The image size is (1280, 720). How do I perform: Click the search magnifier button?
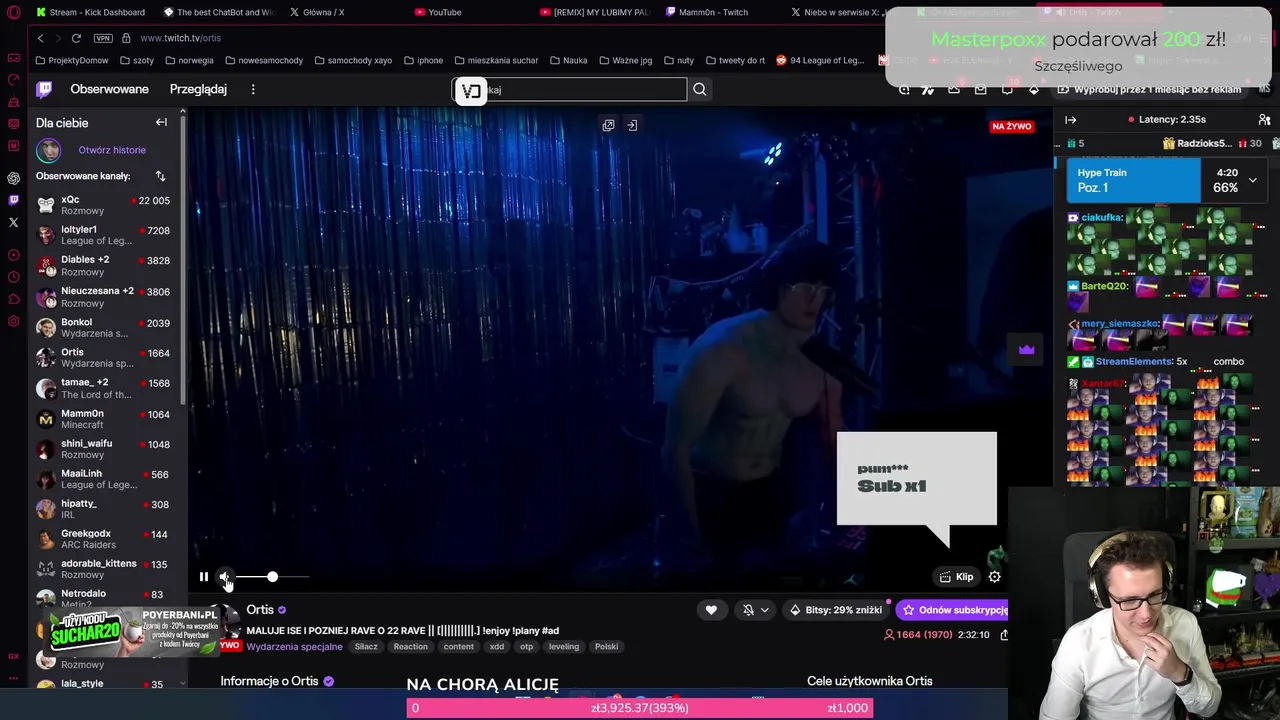click(x=700, y=90)
